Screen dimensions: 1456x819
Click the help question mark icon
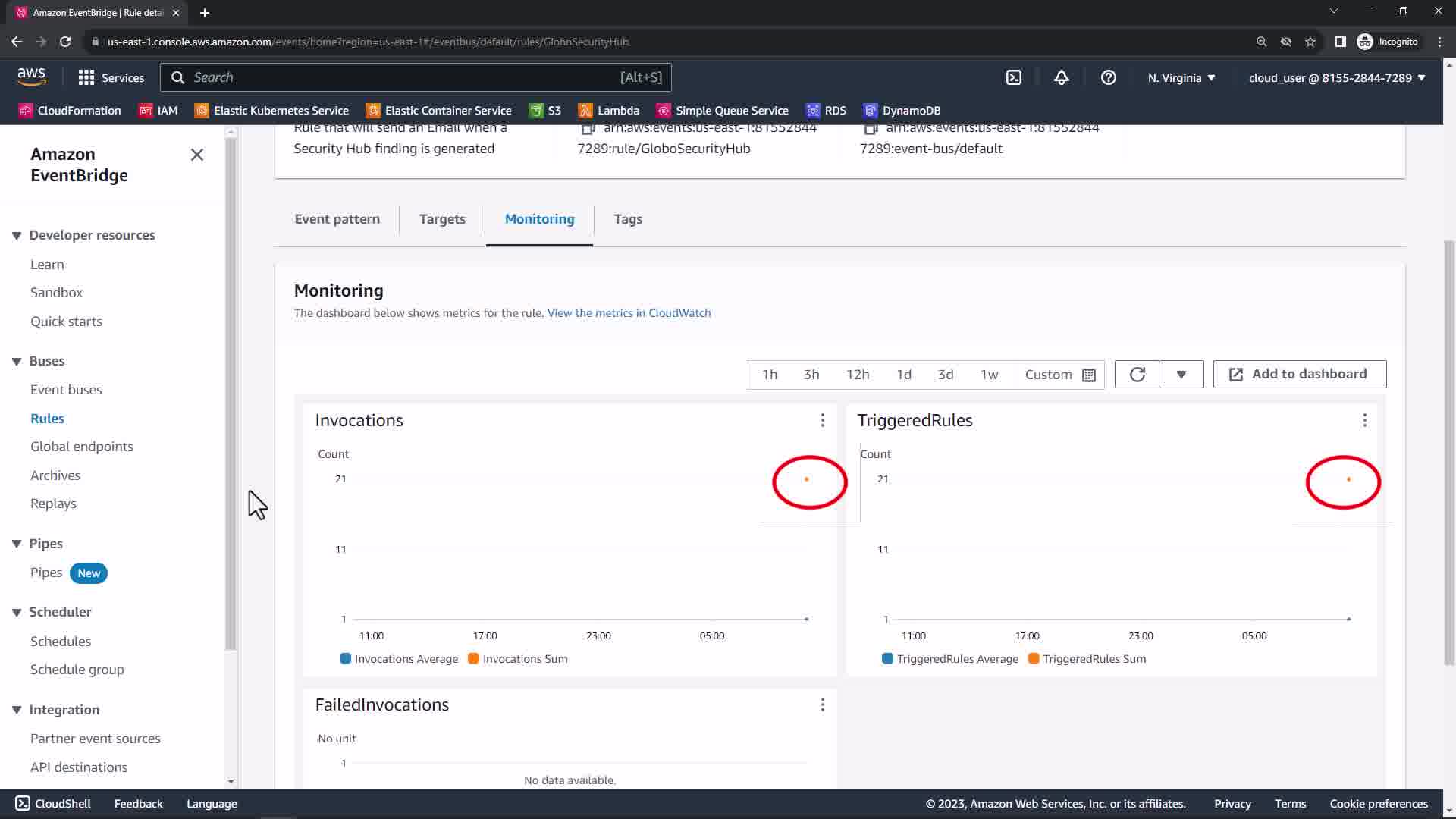click(x=1108, y=77)
